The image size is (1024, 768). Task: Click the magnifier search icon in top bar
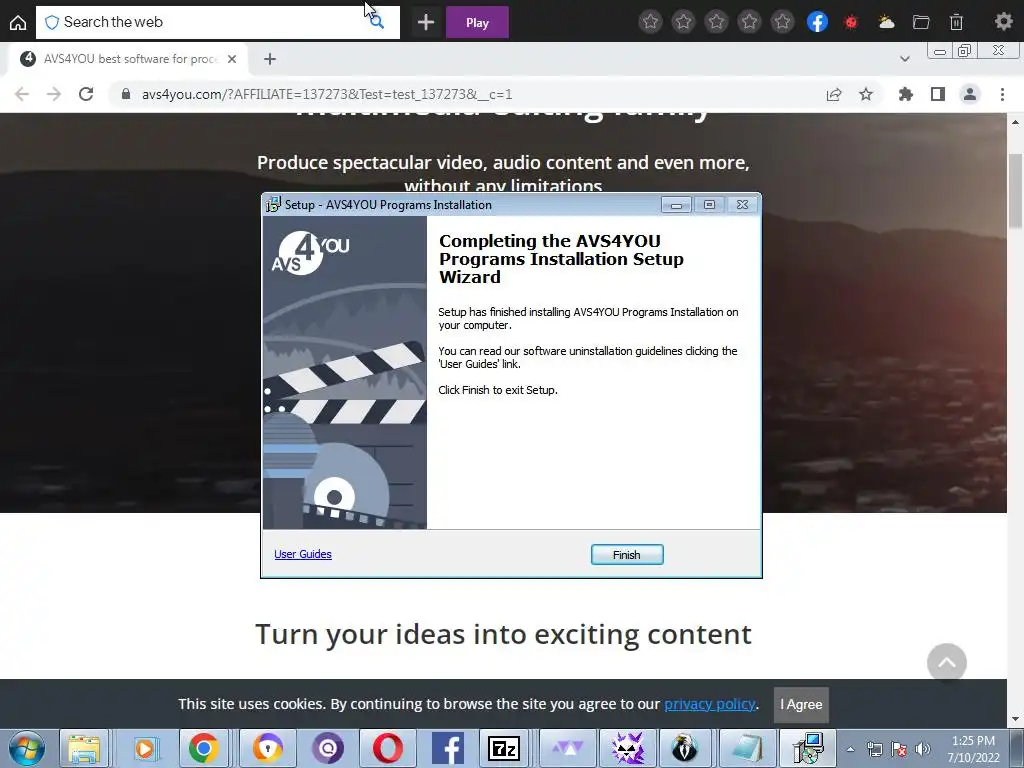point(377,22)
